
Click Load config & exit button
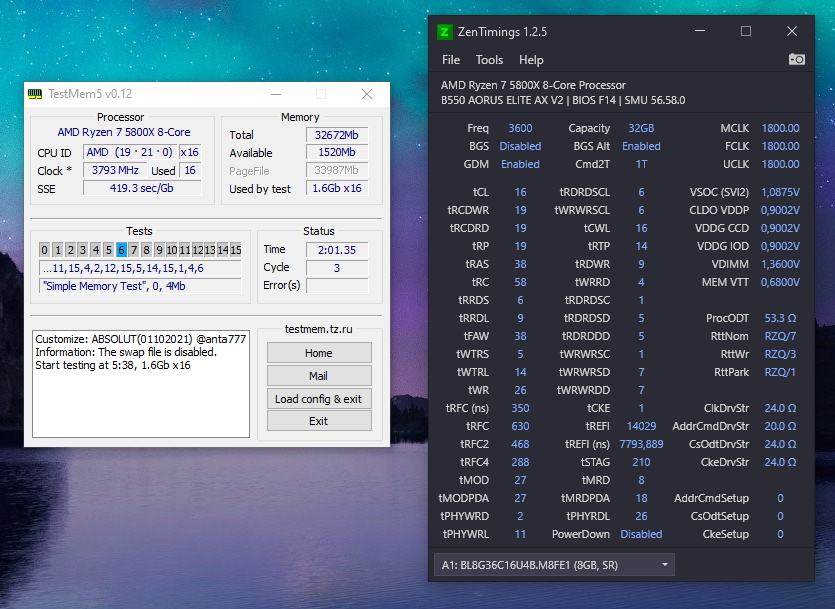pos(319,399)
